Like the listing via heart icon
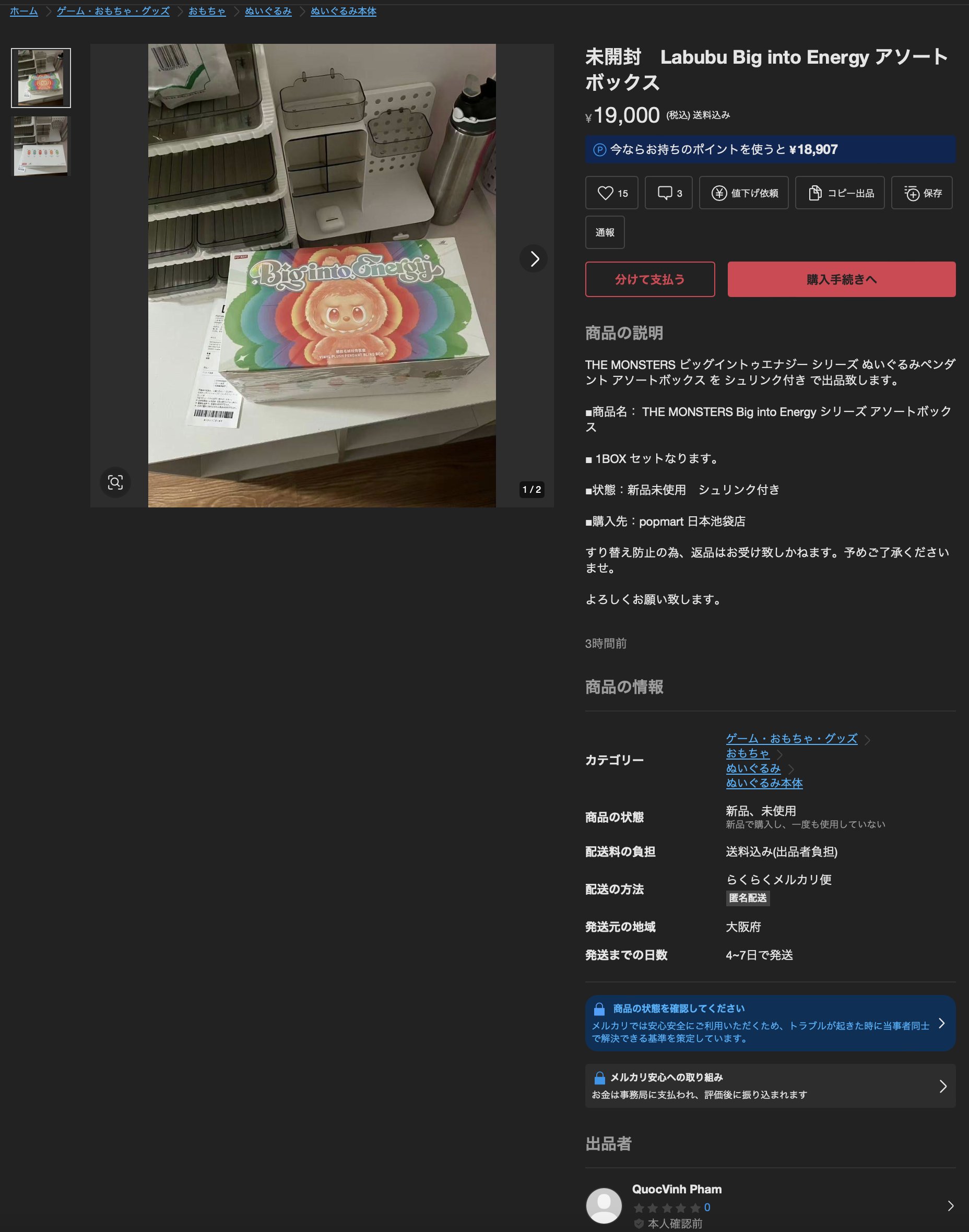 click(x=605, y=193)
